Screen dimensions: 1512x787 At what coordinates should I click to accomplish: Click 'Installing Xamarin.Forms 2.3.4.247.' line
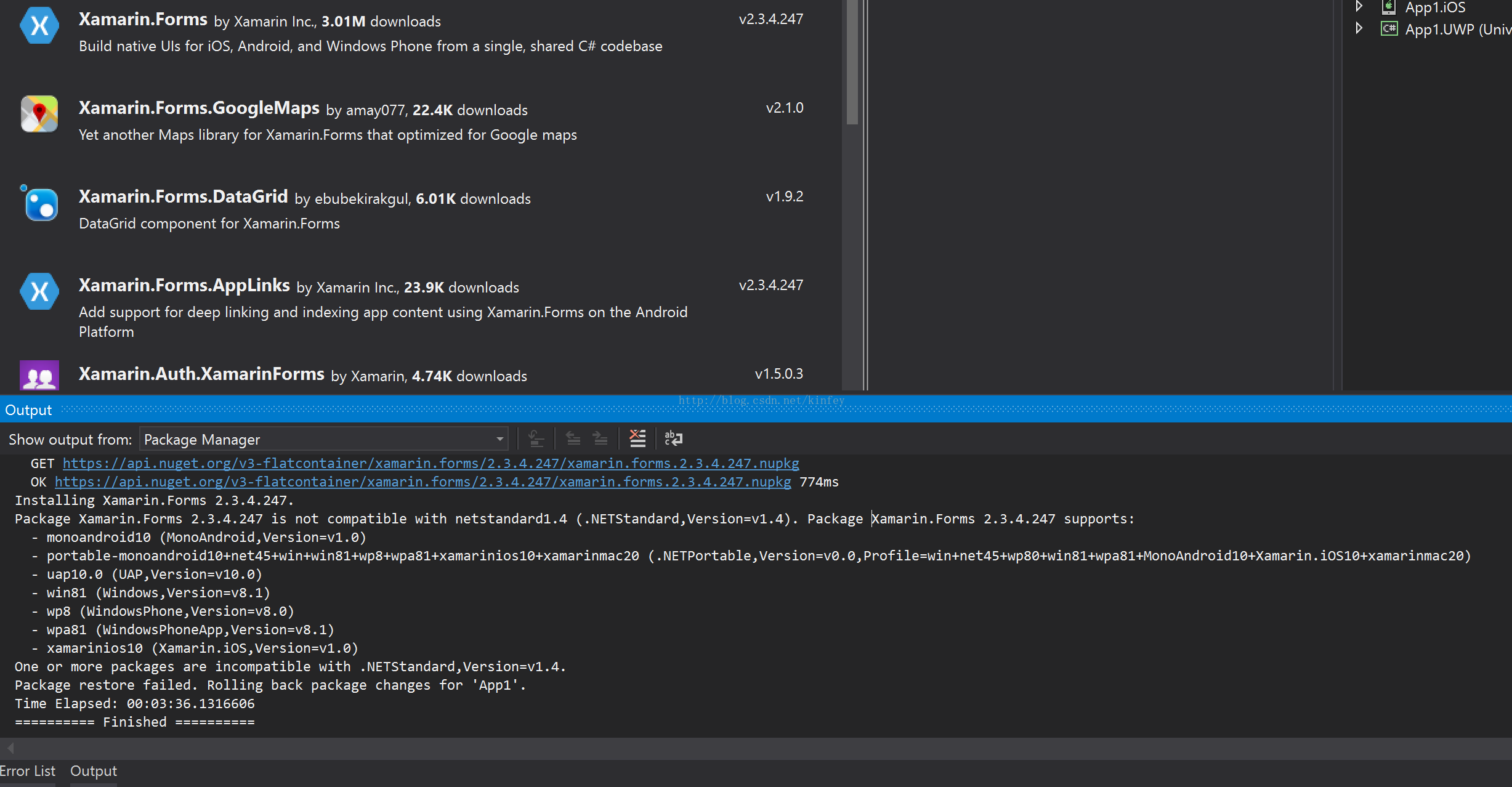click(154, 500)
